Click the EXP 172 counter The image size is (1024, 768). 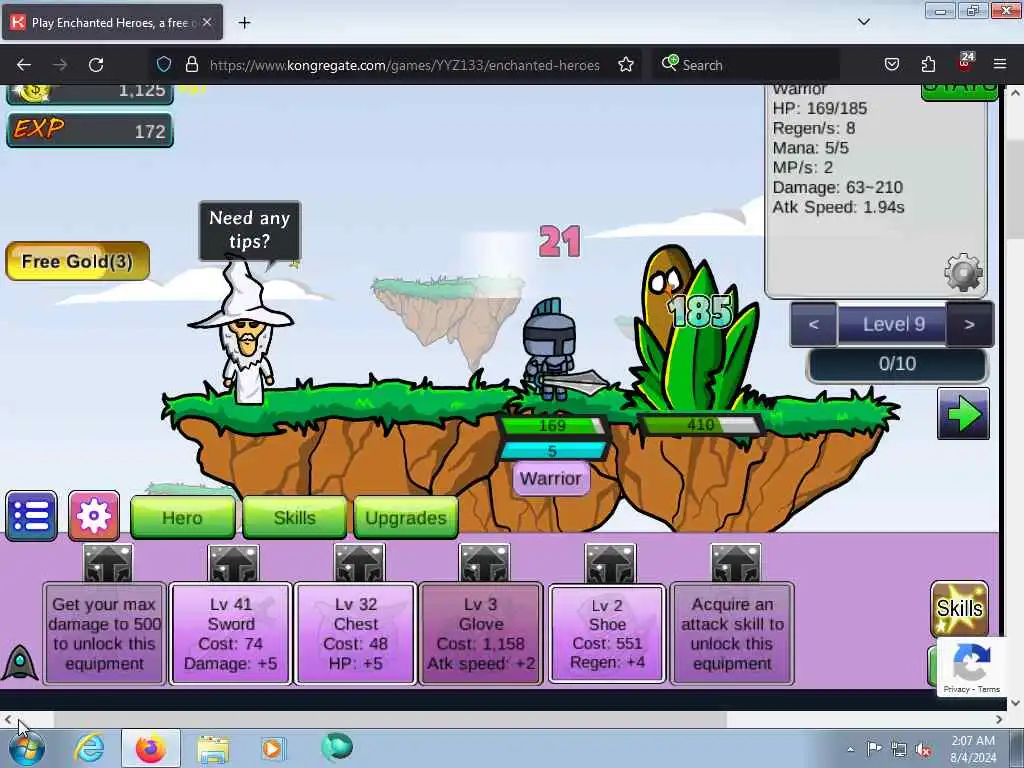click(89, 130)
